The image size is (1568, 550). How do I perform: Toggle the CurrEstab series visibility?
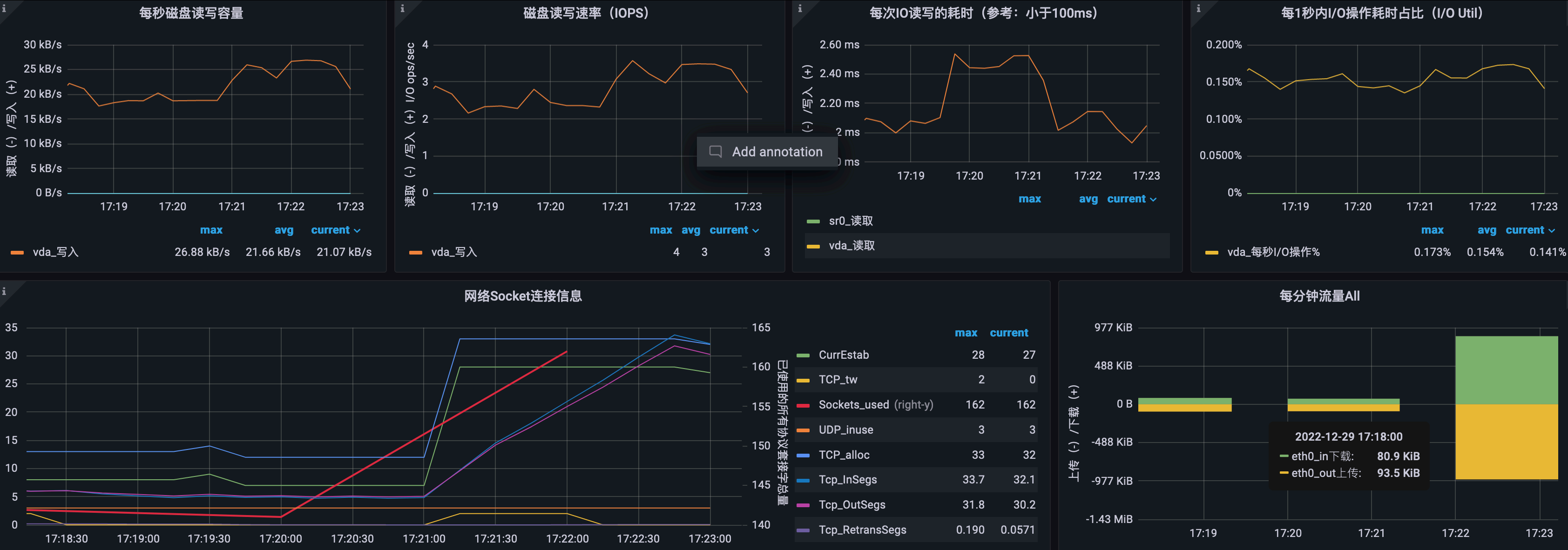(843, 355)
